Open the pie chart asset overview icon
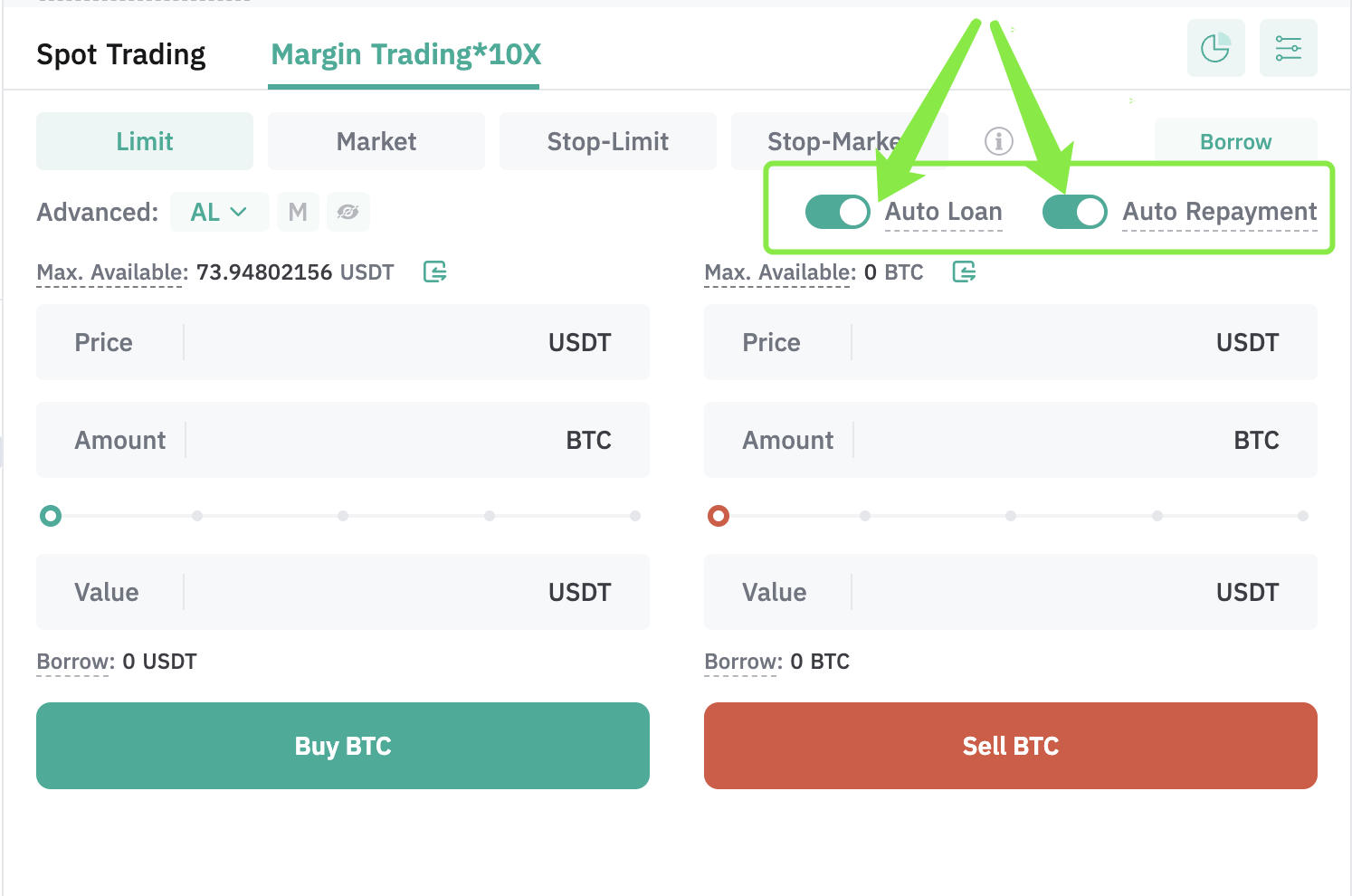The height and width of the screenshot is (896, 1352). (1215, 48)
